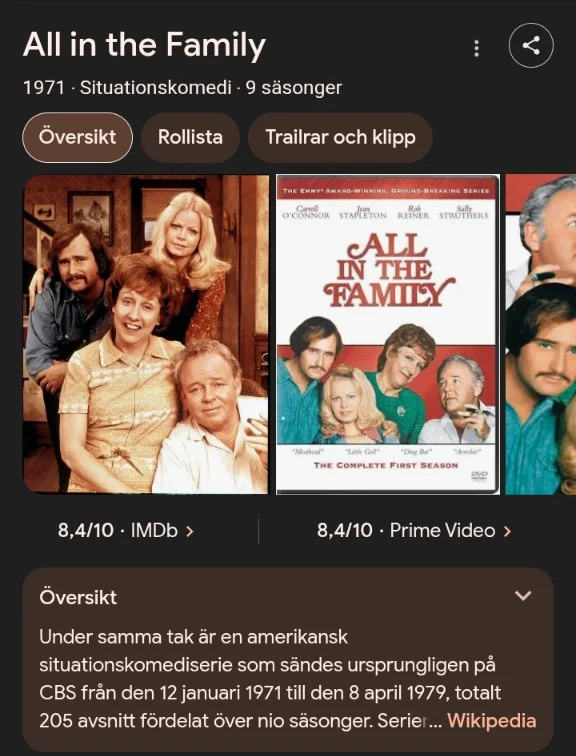
Task: Click the All in the Family title
Action: click(144, 45)
